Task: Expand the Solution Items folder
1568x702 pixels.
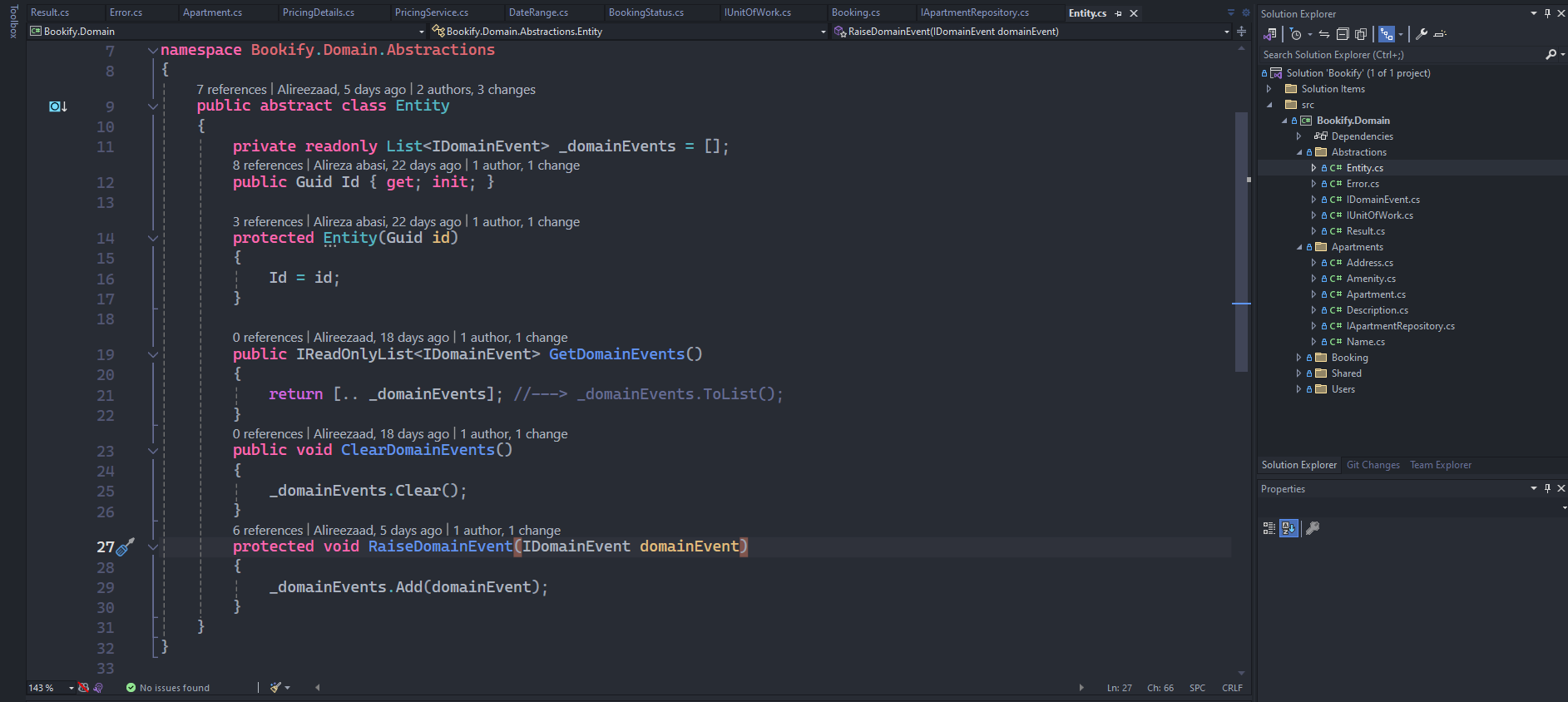Action: (x=1269, y=89)
